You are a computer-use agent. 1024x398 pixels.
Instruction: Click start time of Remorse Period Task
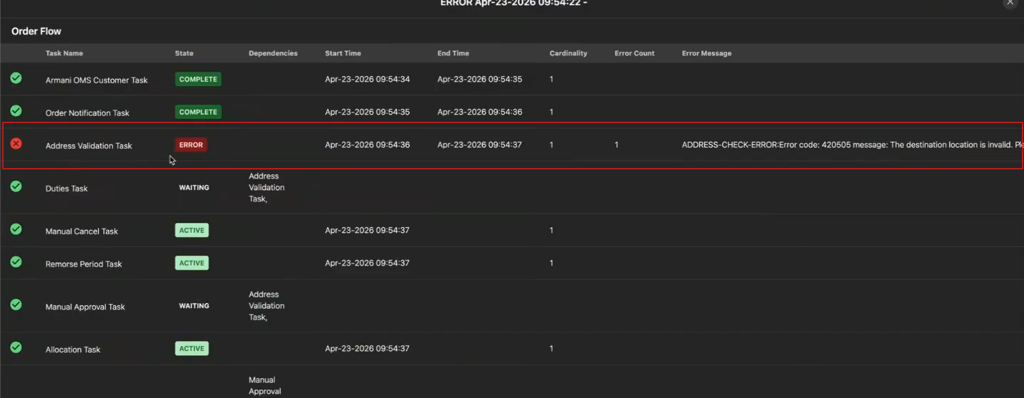368,263
